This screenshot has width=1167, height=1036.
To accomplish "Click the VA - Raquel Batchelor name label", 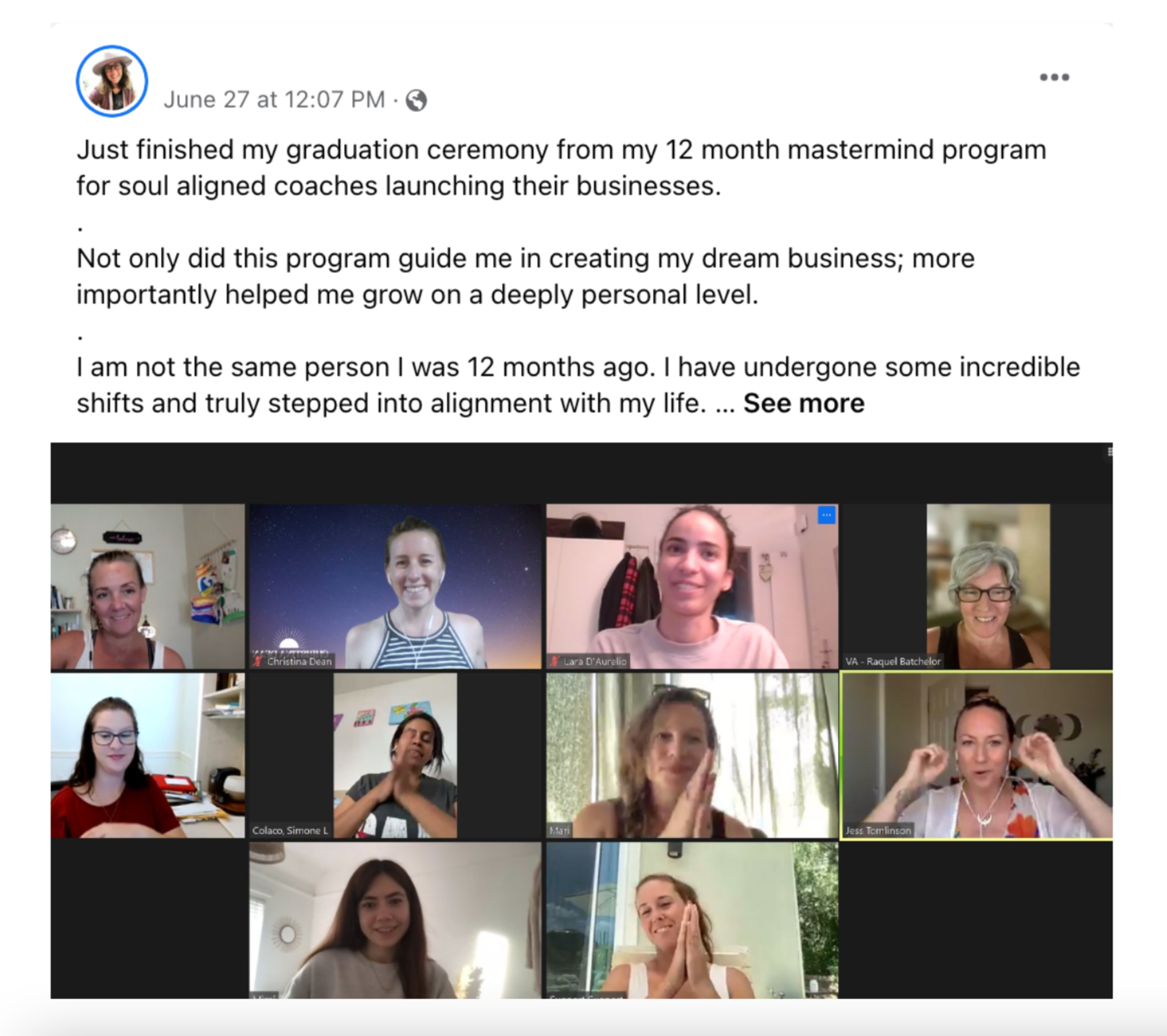I will [893, 661].
